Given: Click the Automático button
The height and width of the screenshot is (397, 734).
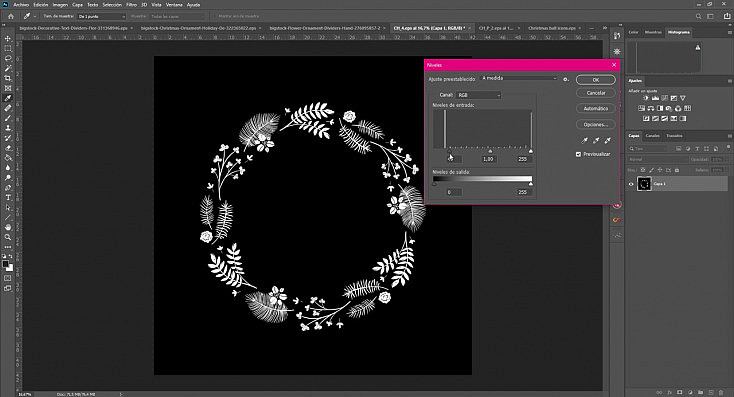Looking at the screenshot, I should pyautogui.click(x=595, y=108).
